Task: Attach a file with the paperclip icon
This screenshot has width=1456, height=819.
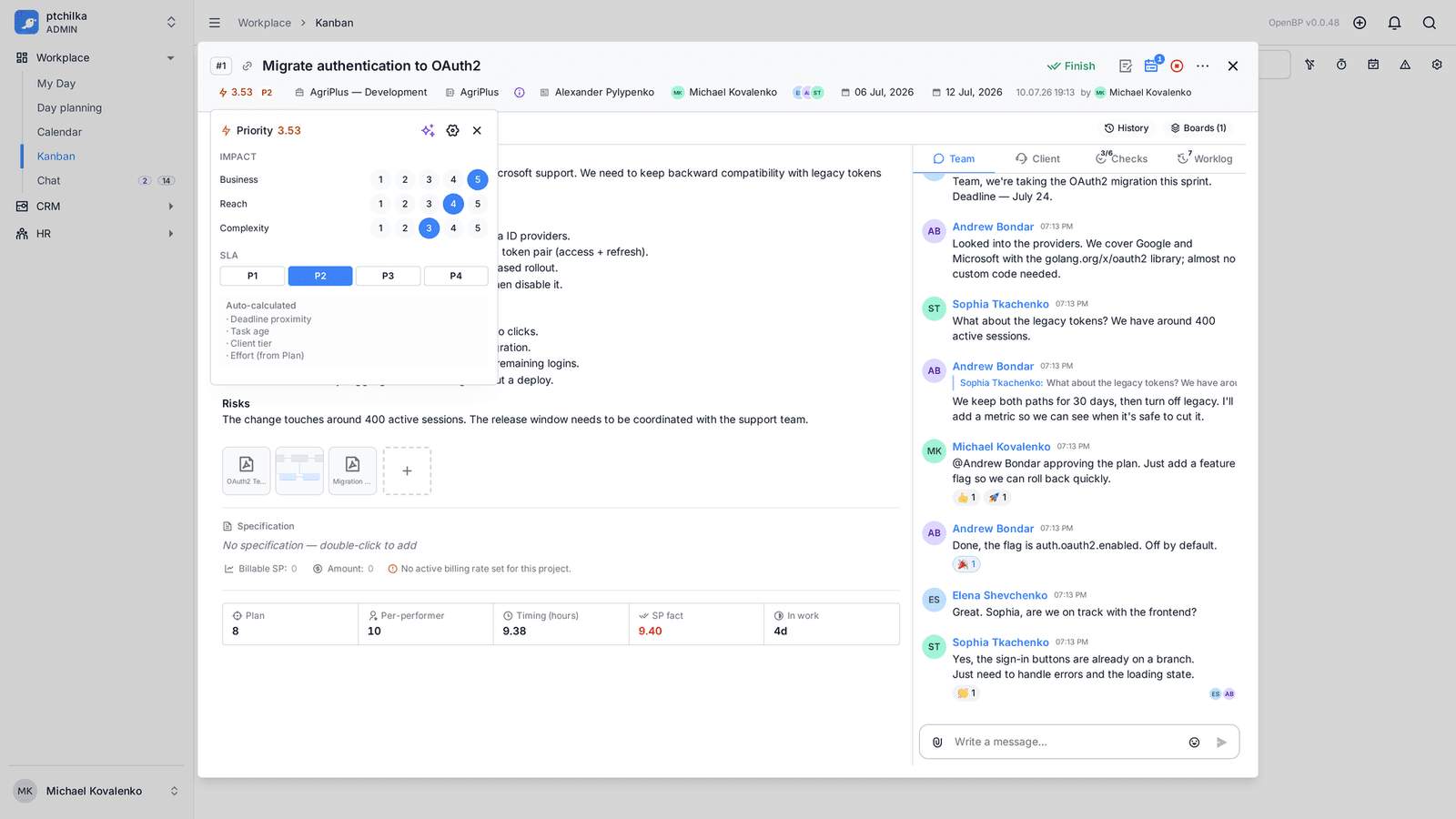Action: click(937, 743)
